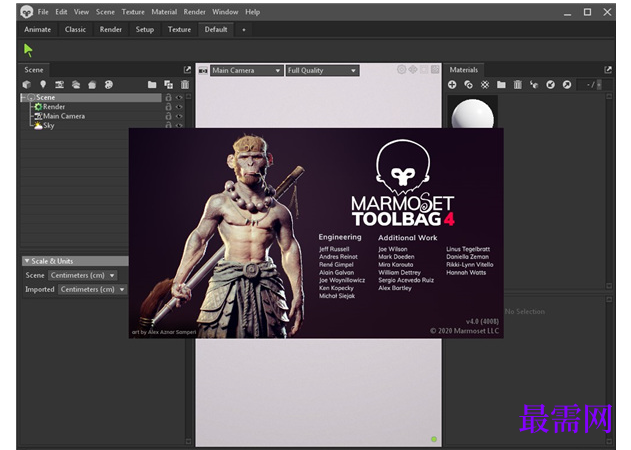Click grid icon in viewport top-right corner
This screenshot has width=631, height=450.
point(435,70)
